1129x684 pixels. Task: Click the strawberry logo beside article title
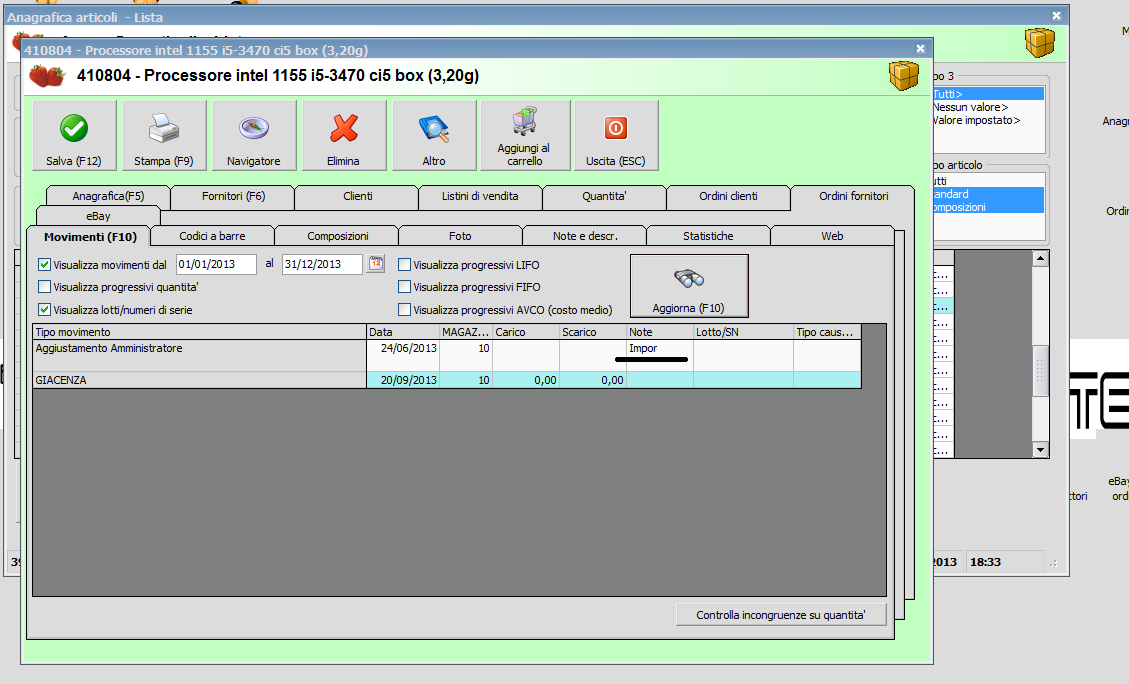(x=47, y=76)
